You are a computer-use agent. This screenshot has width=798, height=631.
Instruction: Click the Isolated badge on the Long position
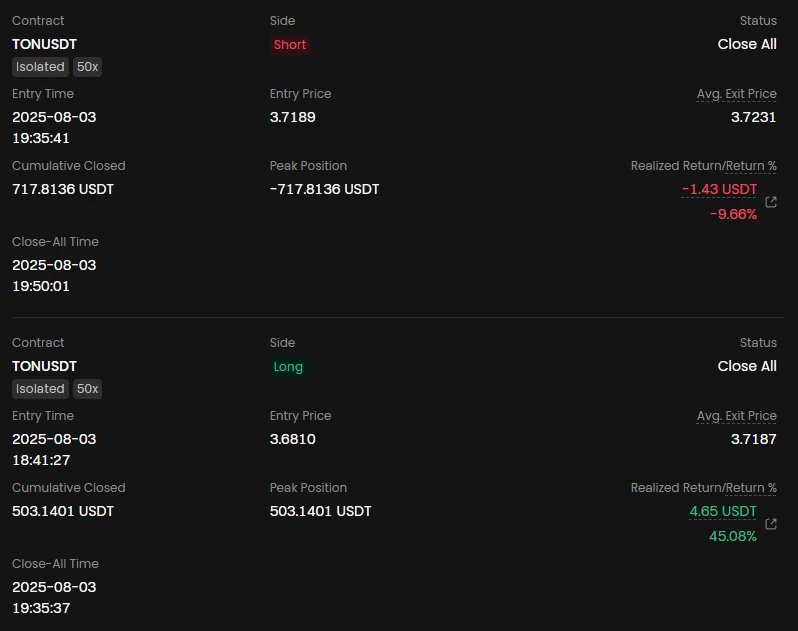(x=40, y=389)
